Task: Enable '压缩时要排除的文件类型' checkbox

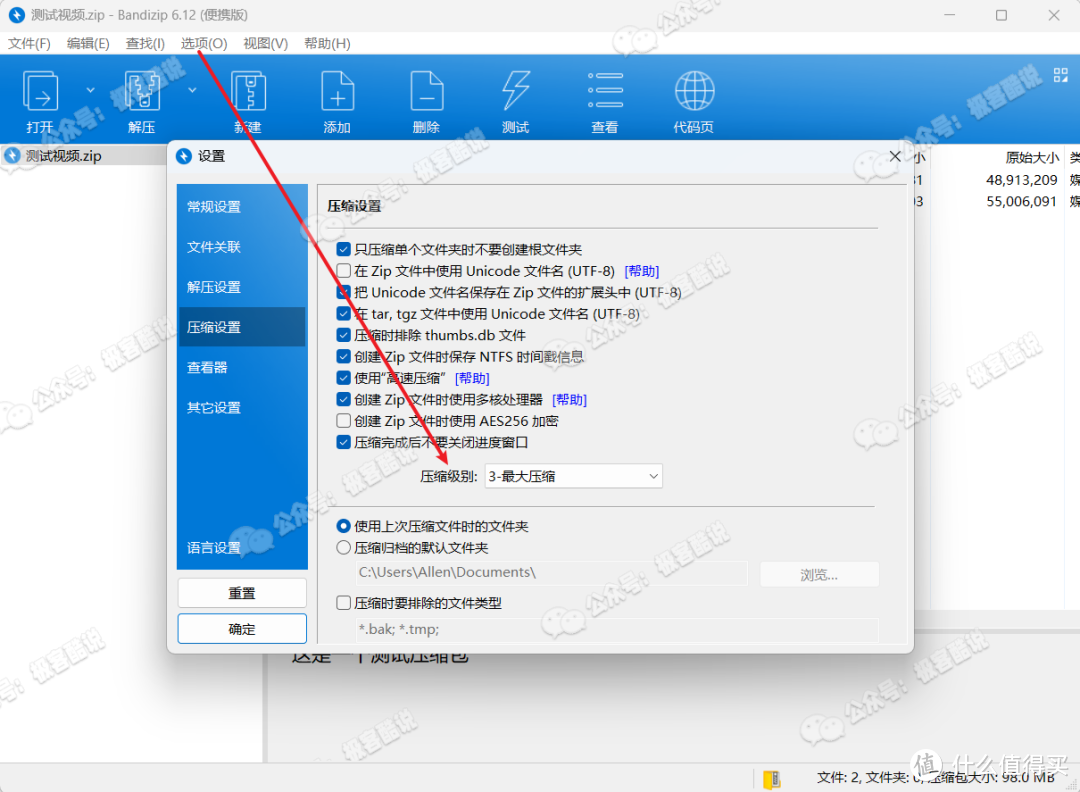Action: coord(344,603)
